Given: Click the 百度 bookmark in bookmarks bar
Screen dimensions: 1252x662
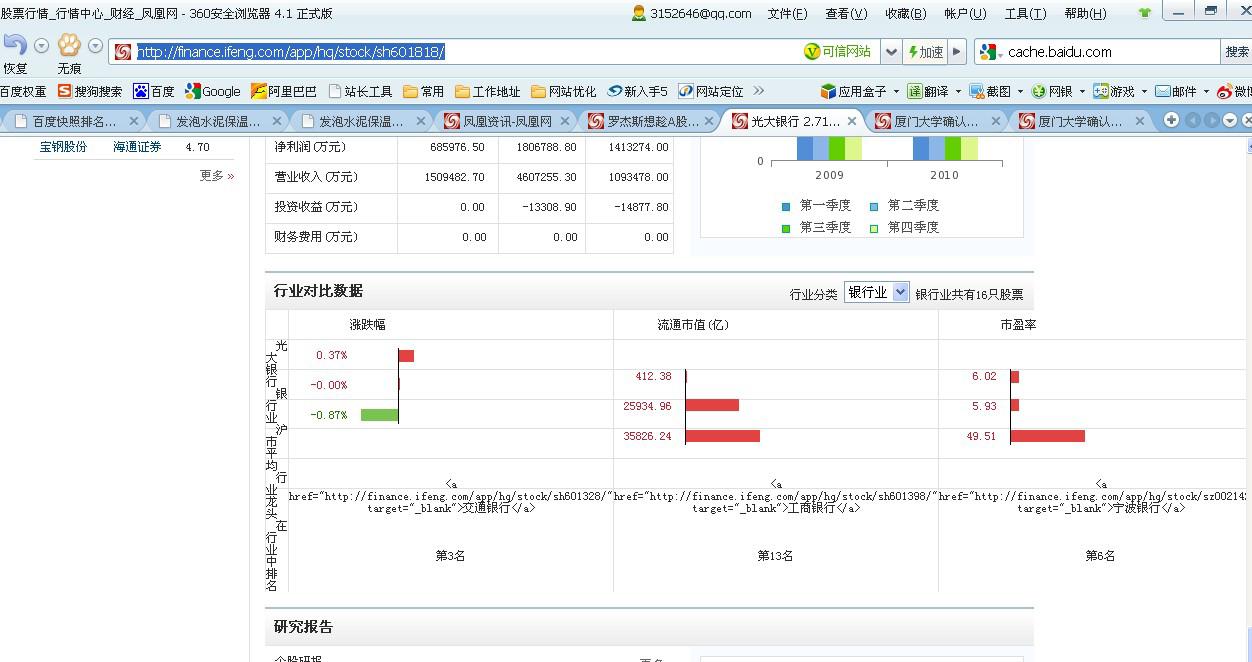Looking at the screenshot, I should click(154, 91).
